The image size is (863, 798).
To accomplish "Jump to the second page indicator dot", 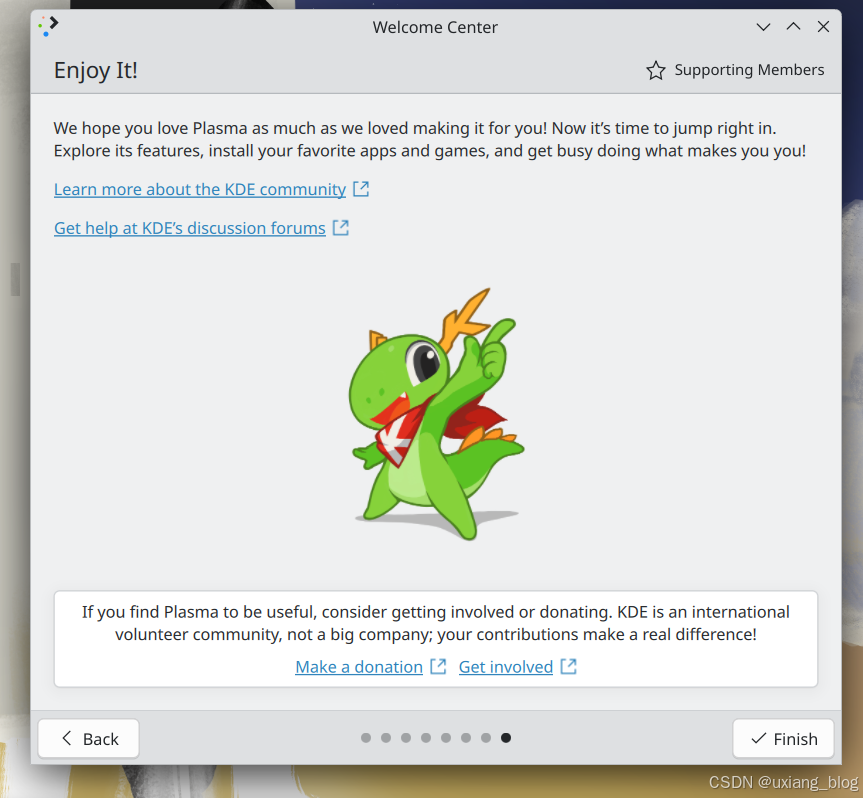I will 386,737.
